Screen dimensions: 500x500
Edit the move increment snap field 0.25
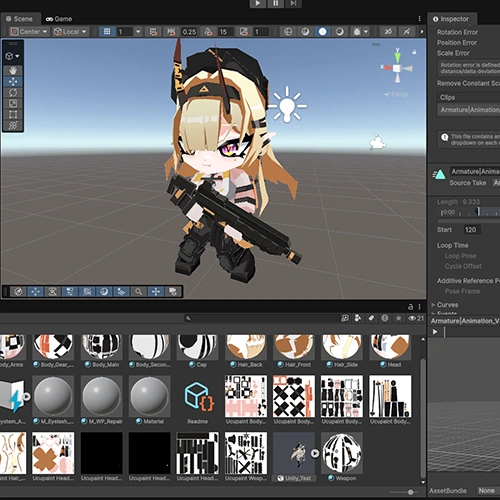point(189,32)
